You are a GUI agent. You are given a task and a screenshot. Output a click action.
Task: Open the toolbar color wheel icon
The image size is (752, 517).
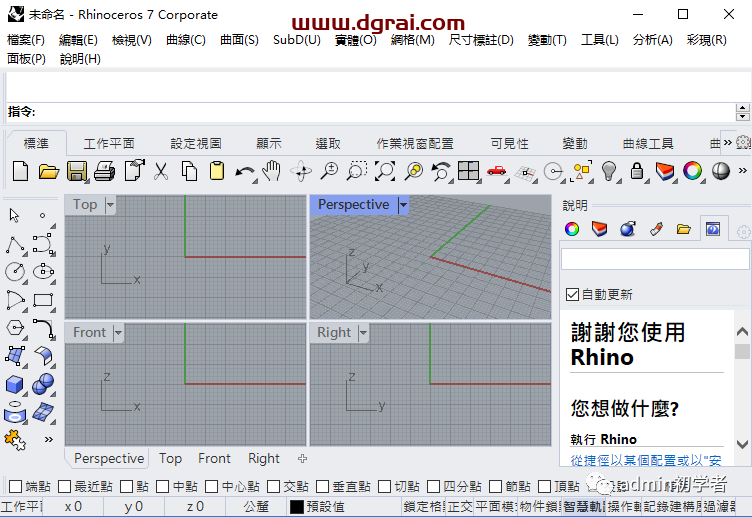(692, 171)
